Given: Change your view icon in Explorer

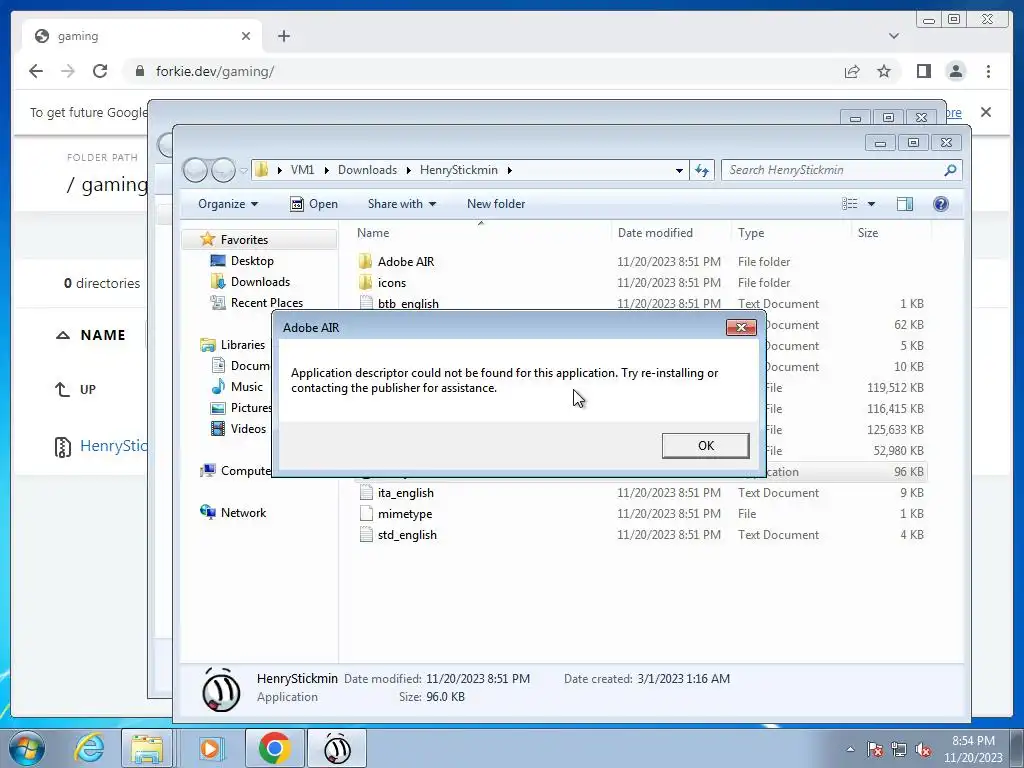Looking at the screenshot, I should point(850,204).
